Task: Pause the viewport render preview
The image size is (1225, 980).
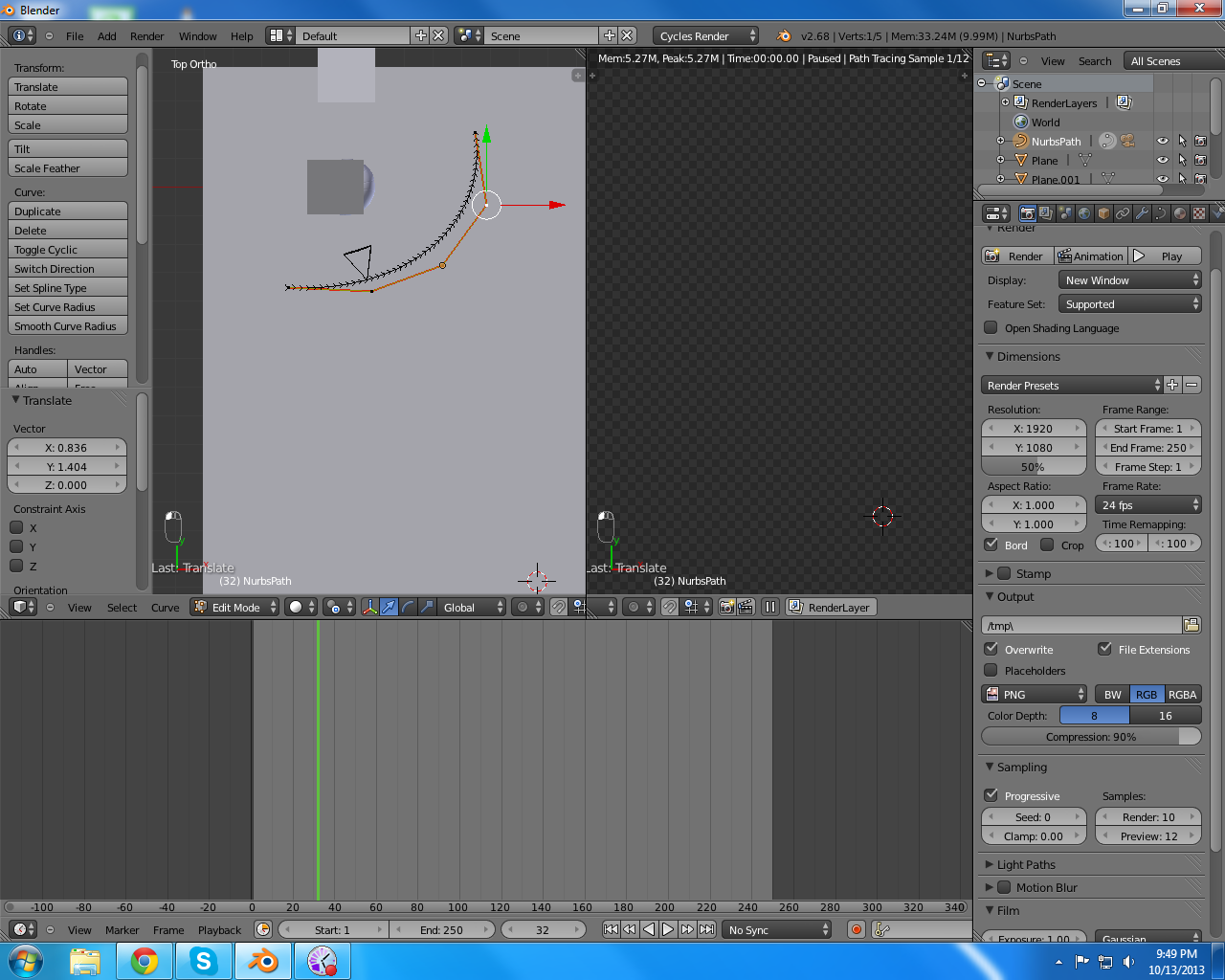Action: point(770,607)
